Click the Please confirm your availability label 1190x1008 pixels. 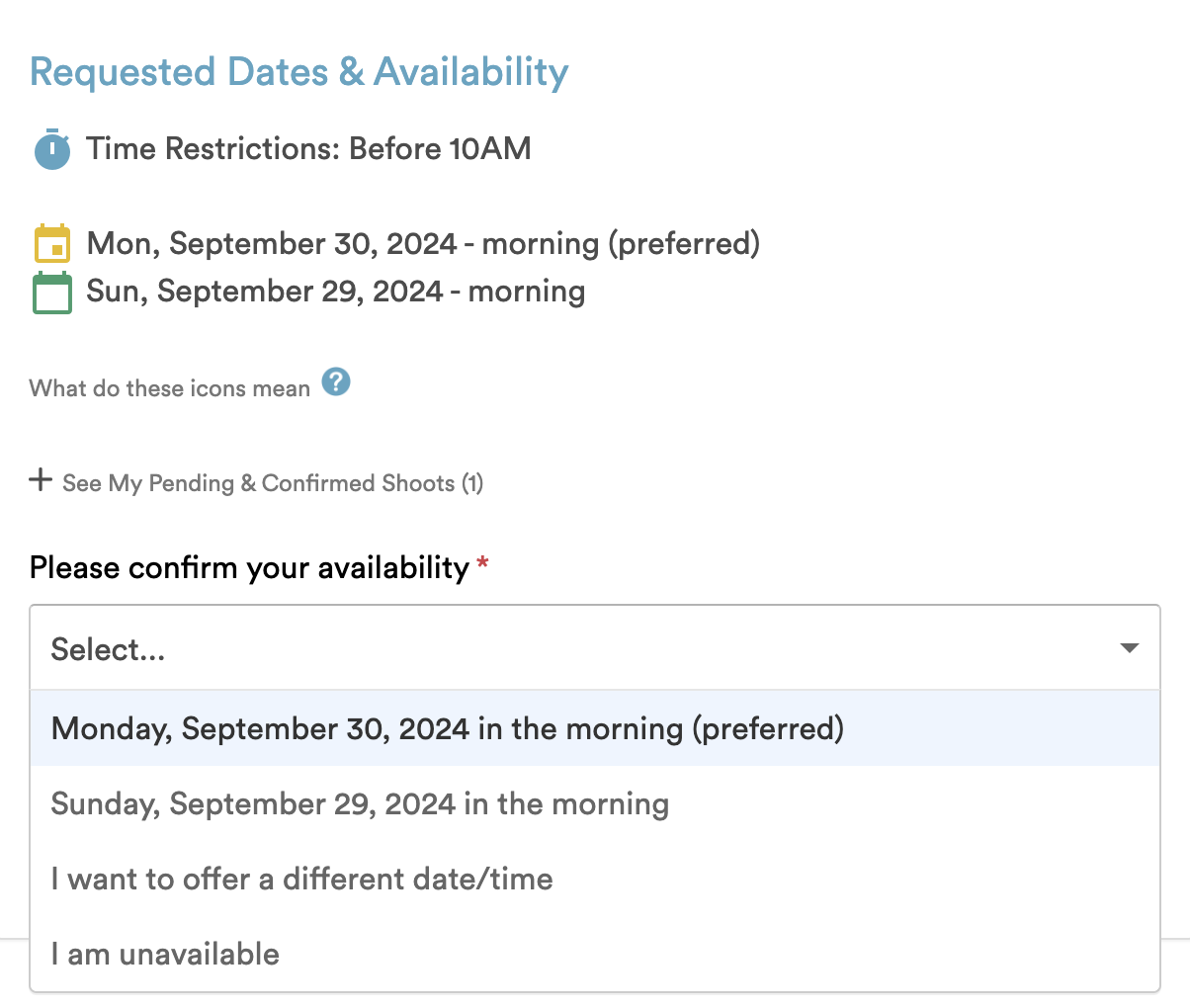point(249,568)
